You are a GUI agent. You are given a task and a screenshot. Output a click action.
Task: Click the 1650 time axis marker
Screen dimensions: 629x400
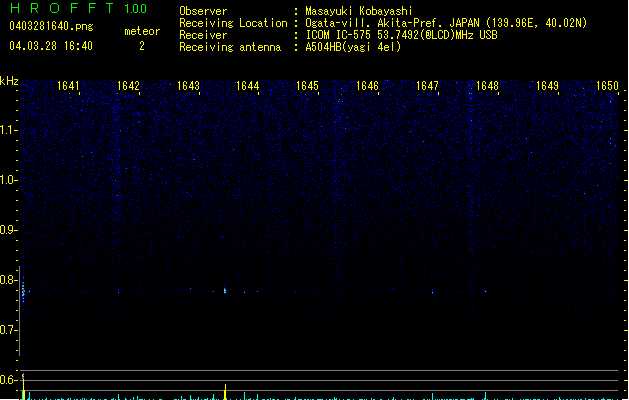pyautogui.click(x=607, y=86)
